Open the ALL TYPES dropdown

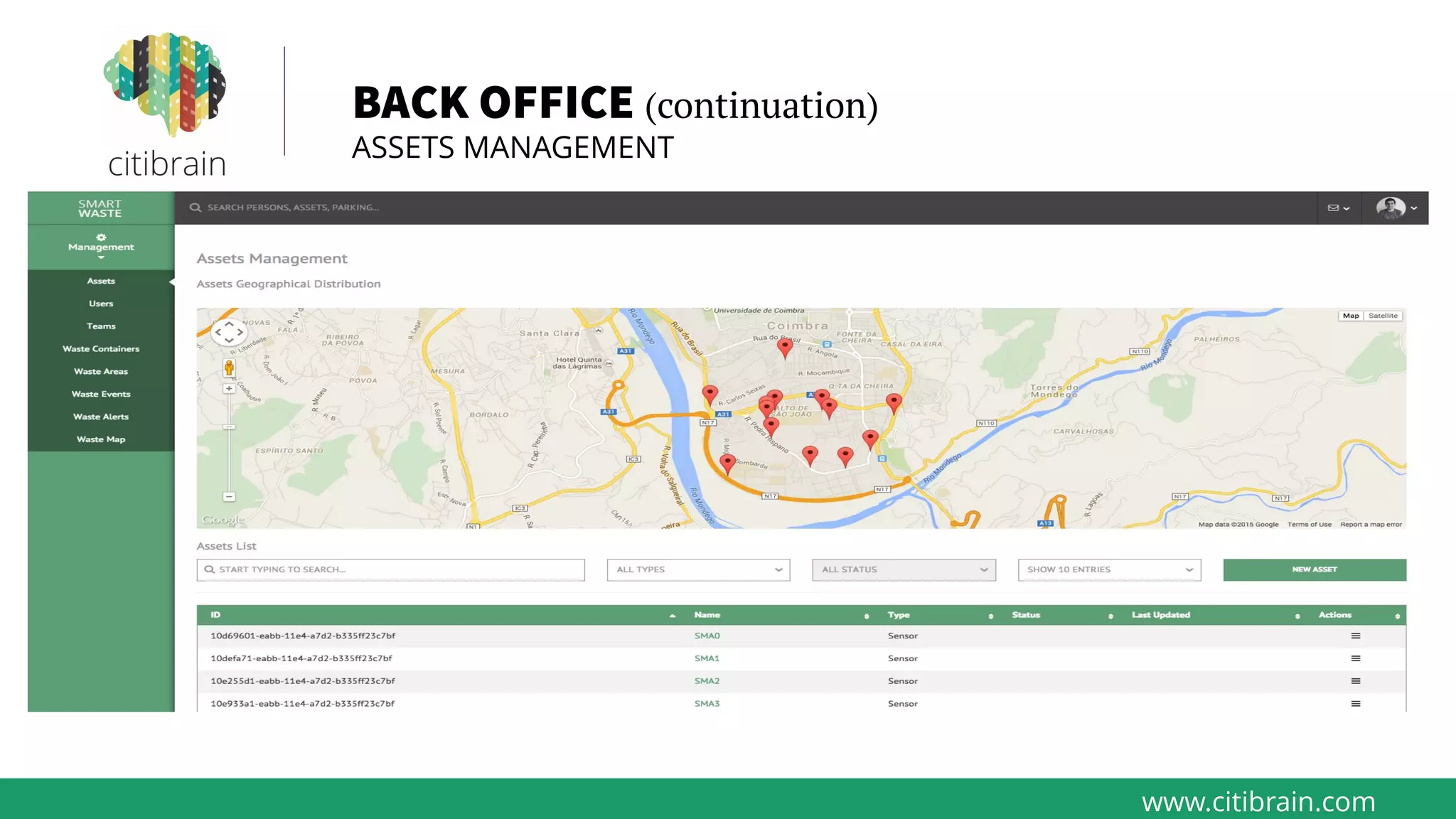[698, 569]
